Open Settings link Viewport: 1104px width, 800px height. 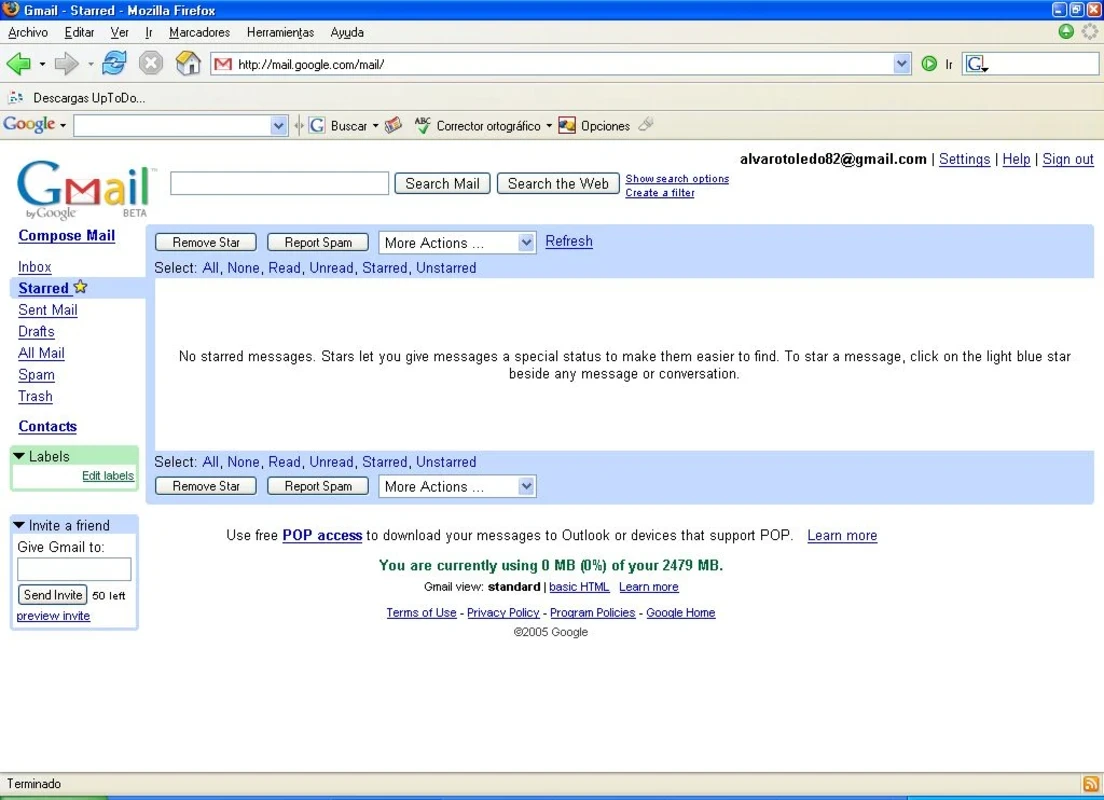pos(965,159)
